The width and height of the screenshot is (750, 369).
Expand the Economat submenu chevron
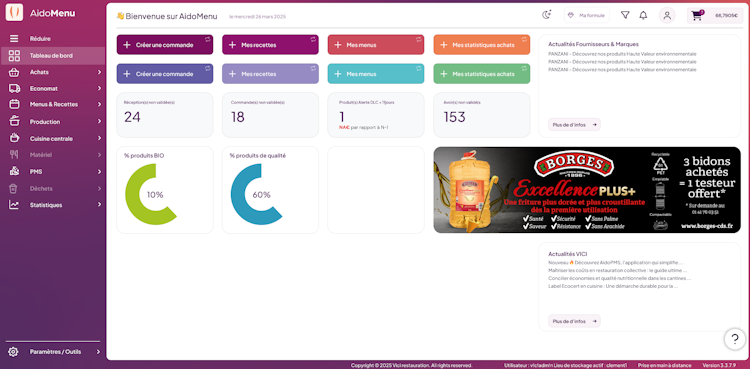click(x=99, y=89)
